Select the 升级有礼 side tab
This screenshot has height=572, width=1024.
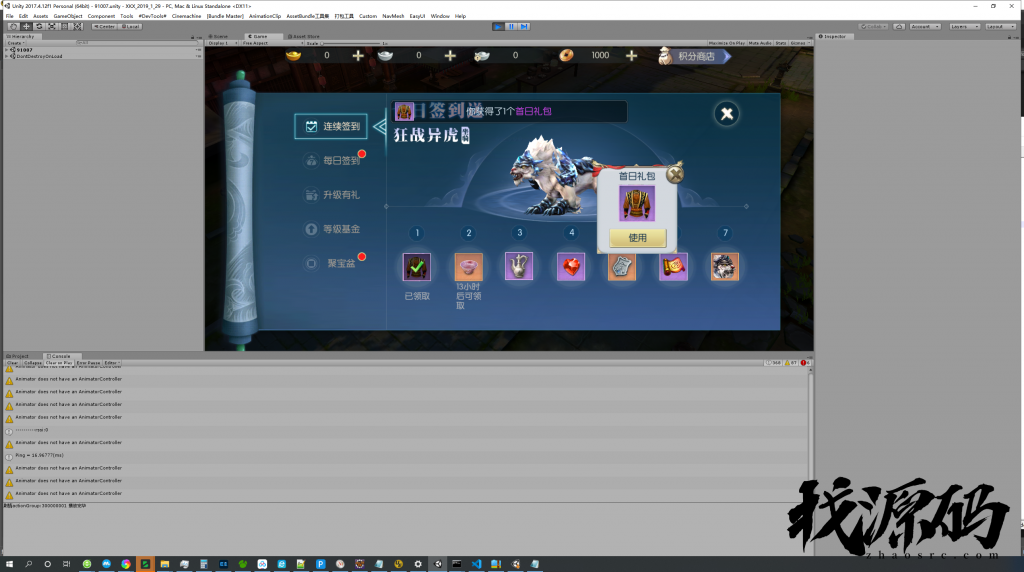[x=332, y=195]
